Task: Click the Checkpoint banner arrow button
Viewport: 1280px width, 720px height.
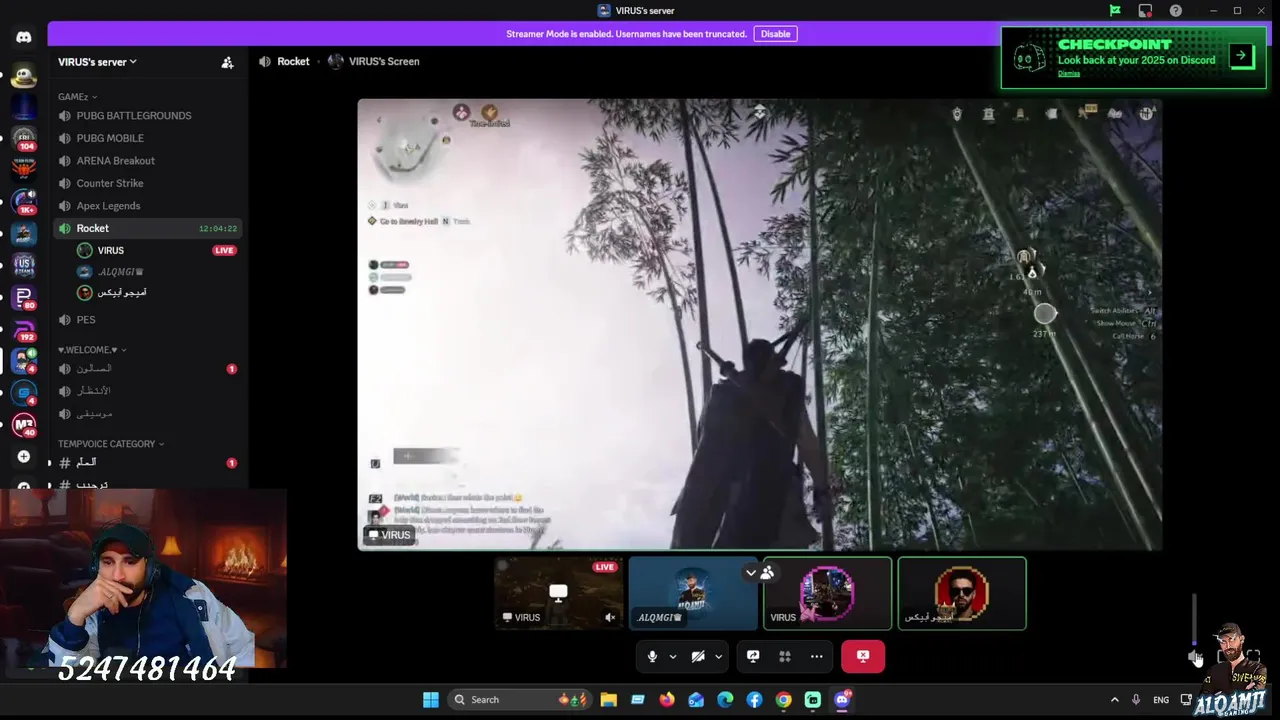Action: pos(1241,55)
